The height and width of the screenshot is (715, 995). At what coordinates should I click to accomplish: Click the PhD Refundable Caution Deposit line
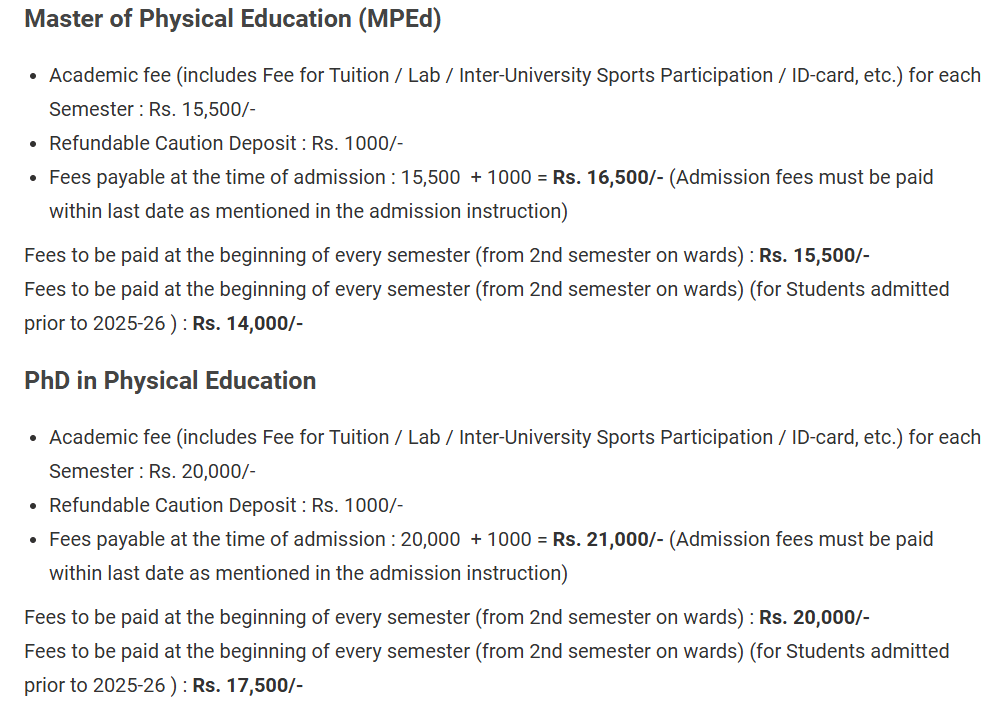pos(226,505)
